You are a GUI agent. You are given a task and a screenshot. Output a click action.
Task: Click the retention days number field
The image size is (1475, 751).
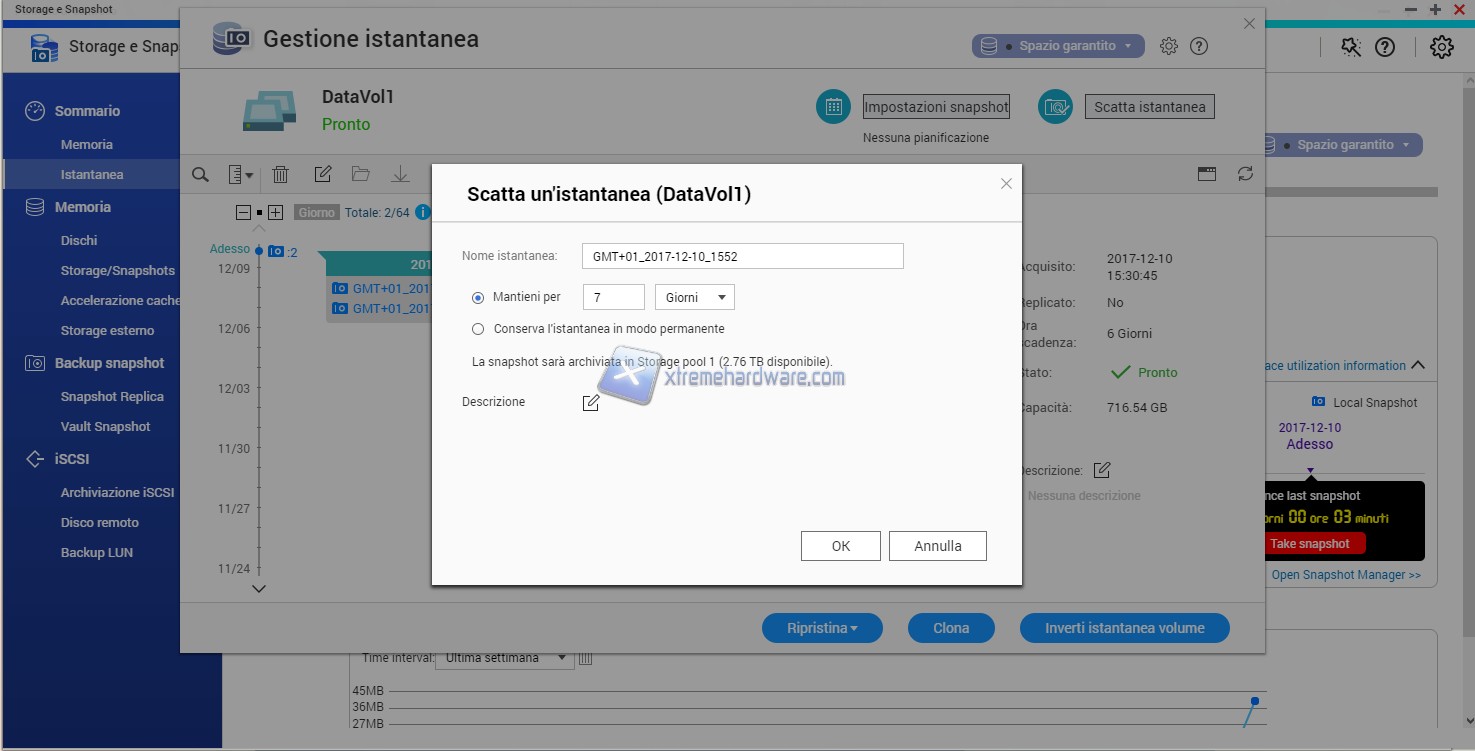point(613,297)
